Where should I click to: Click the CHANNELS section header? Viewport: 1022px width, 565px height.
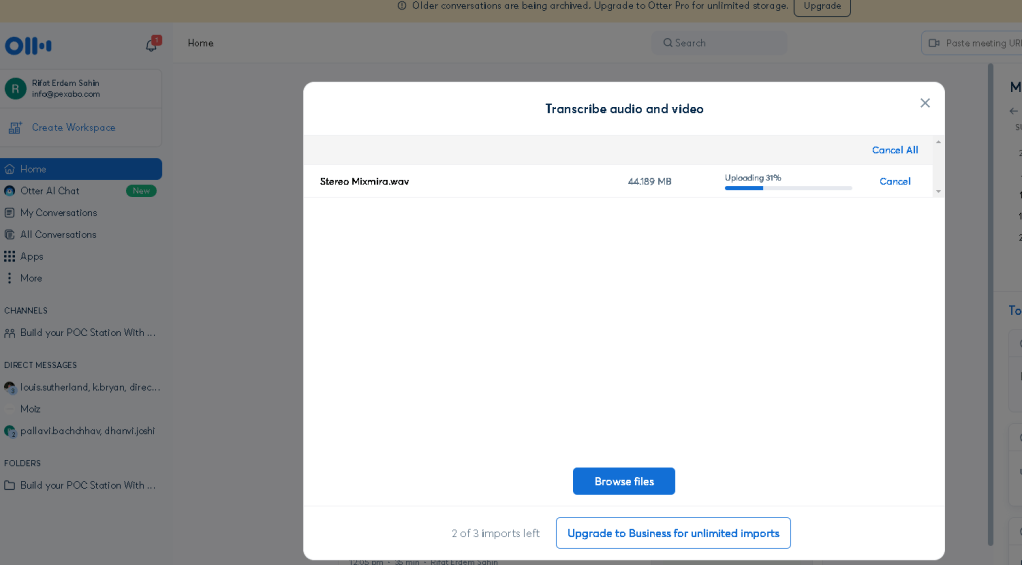tap(26, 311)
